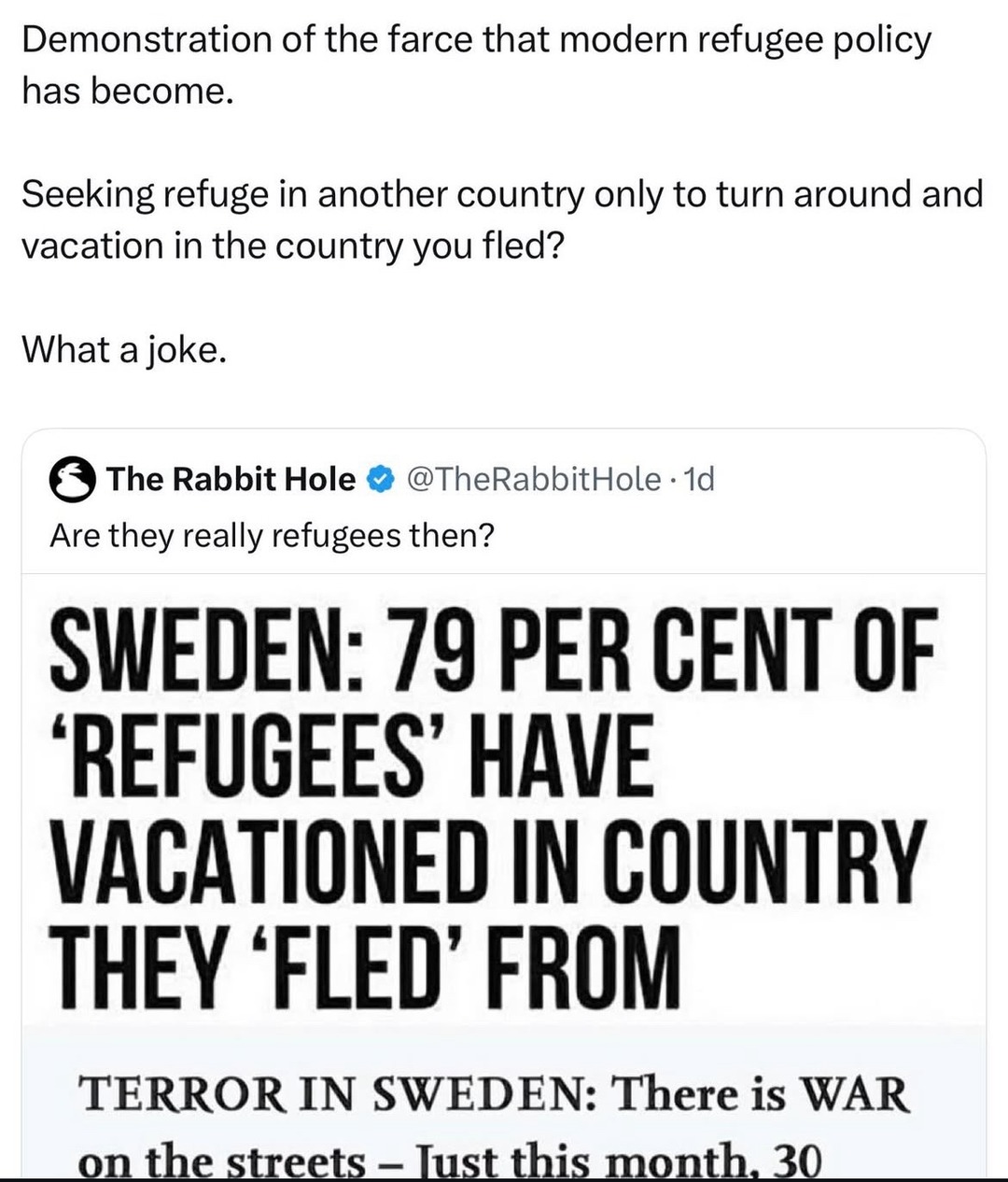1008x1182 pixels.
Task: Open the profile picture of the quoted account
Action: coord(71,479)
